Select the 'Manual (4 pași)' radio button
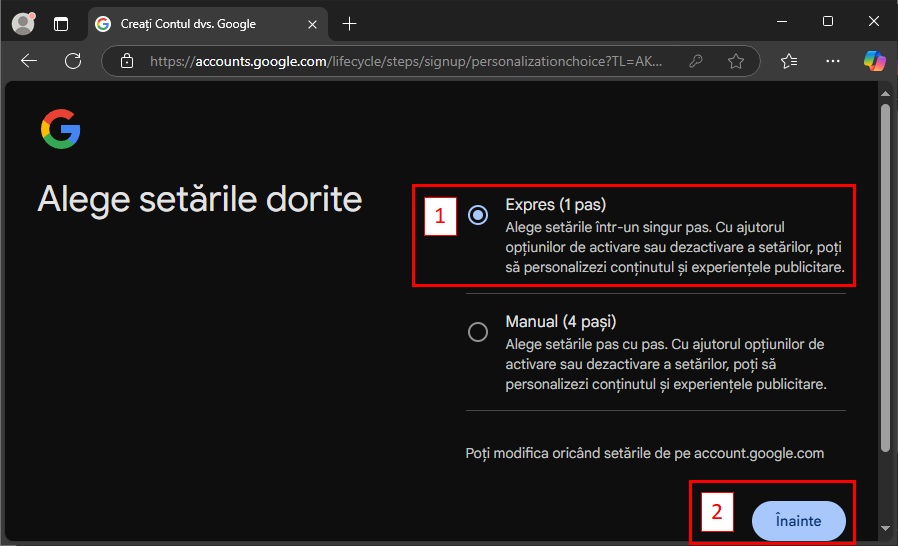 478,332
